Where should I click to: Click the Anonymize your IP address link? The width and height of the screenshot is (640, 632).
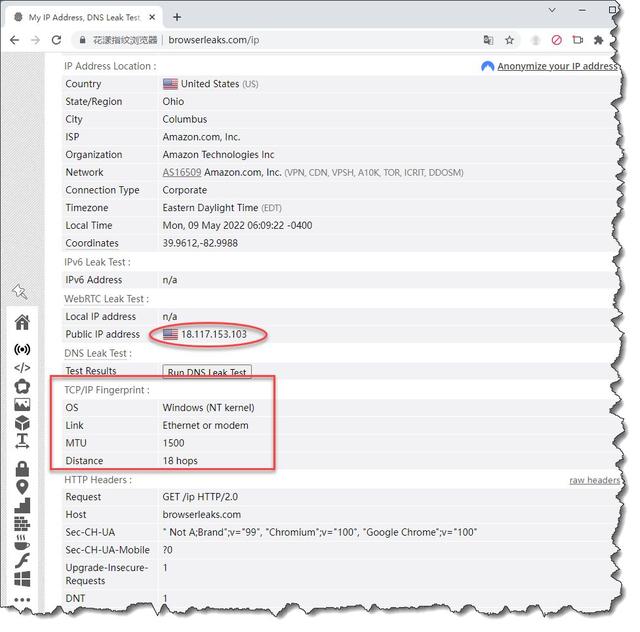pos(557,66)
